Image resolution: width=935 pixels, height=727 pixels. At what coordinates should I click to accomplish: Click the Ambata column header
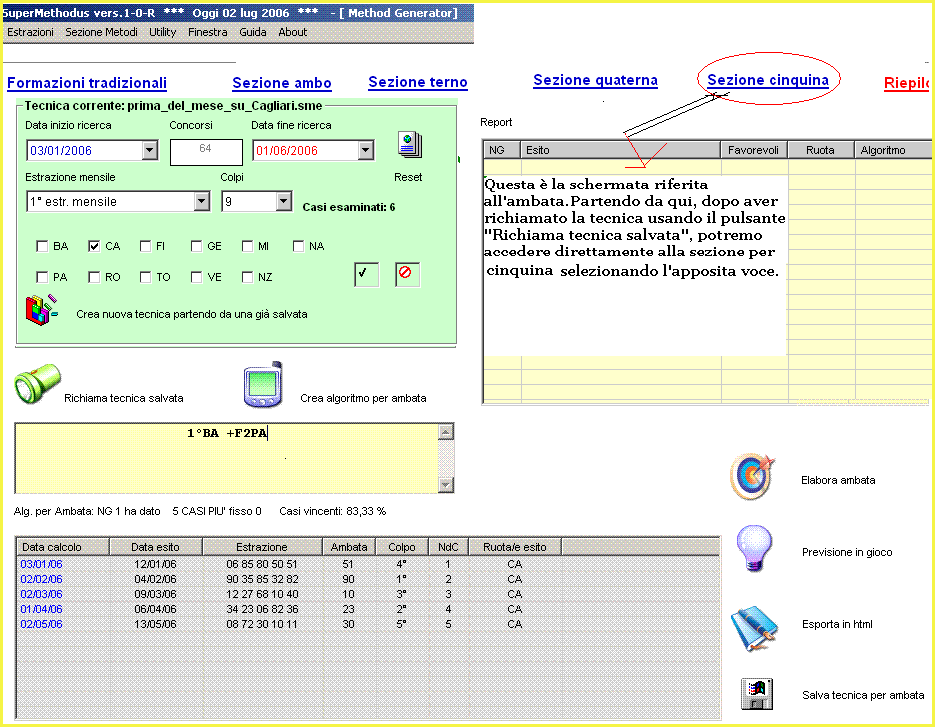pos(349,547)
